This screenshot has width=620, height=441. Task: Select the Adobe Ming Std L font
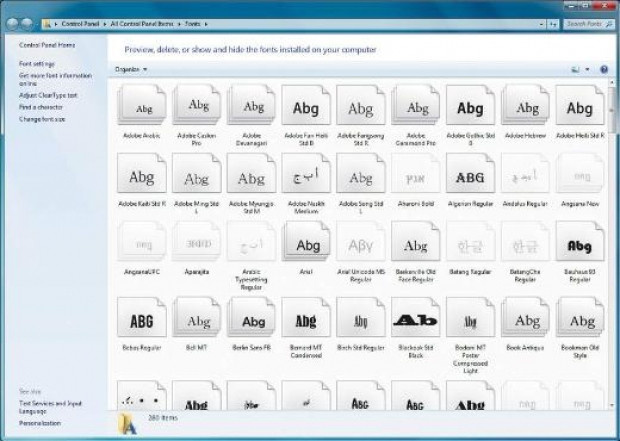click(x=197, y=173)
